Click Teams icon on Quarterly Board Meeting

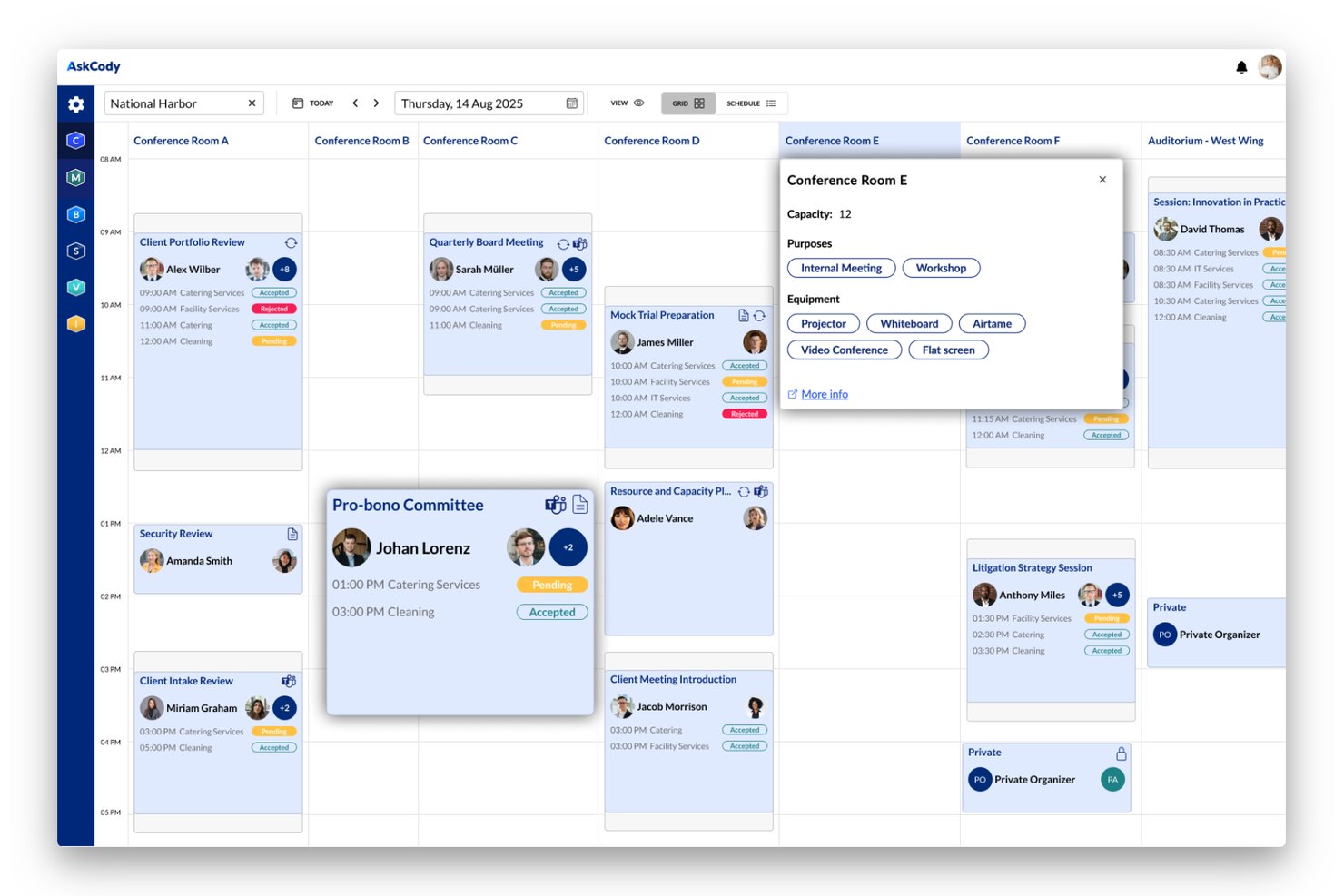(x=579, y=243)
